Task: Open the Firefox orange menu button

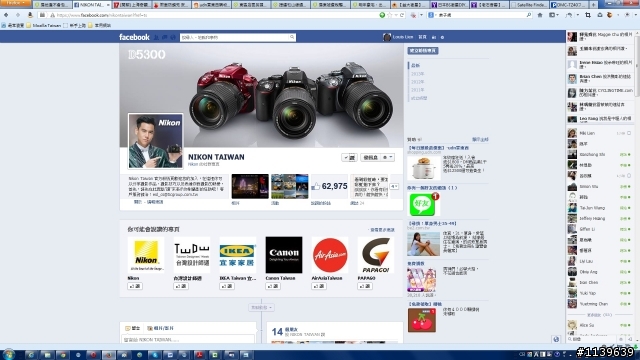Action: (15, 3)
